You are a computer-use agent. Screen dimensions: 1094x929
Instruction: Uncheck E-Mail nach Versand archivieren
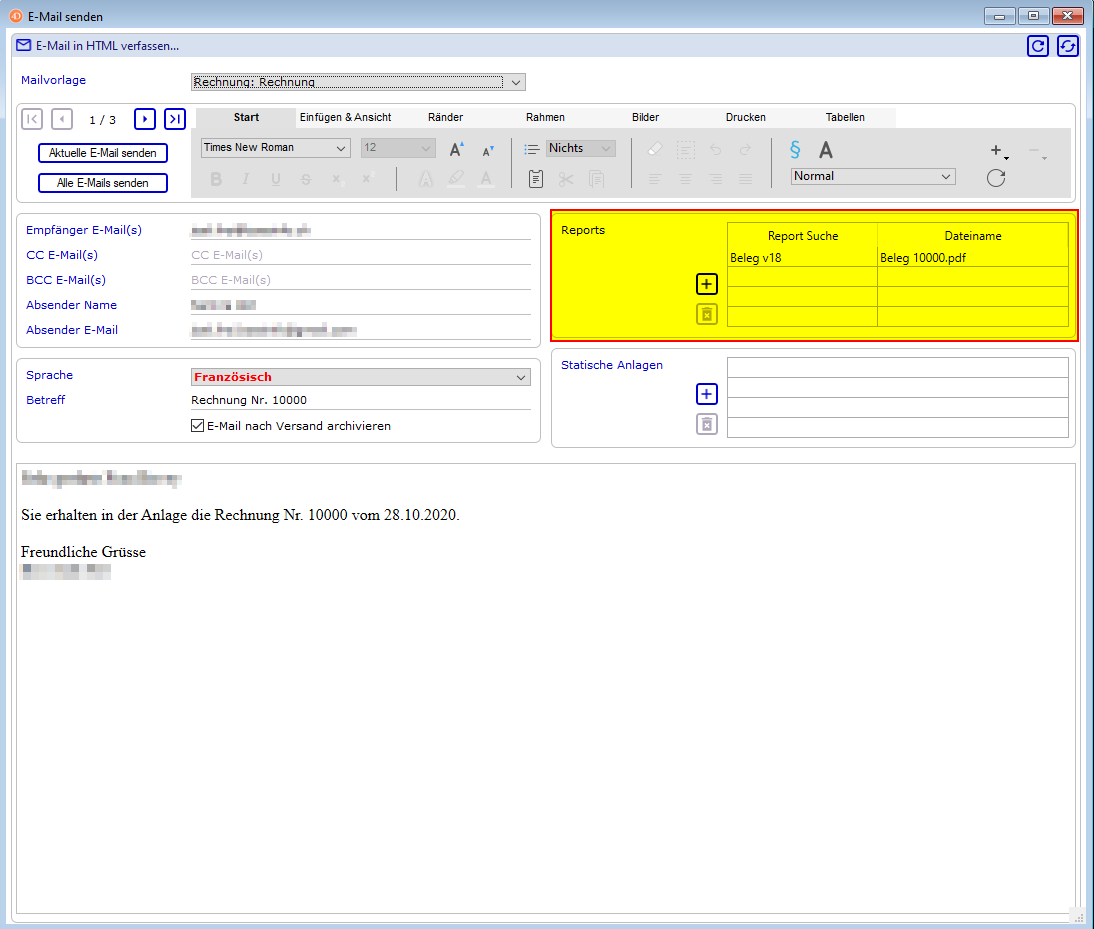(197, 426)
